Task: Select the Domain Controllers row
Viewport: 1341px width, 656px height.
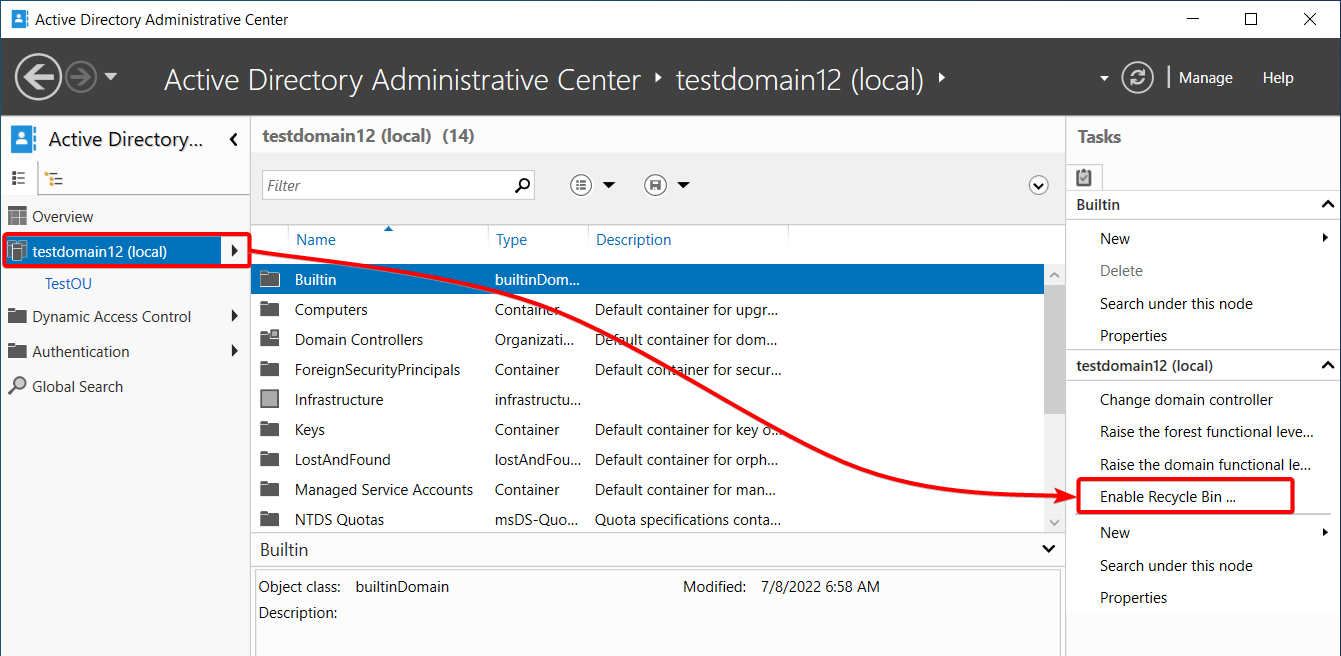Action: point(647,340)
